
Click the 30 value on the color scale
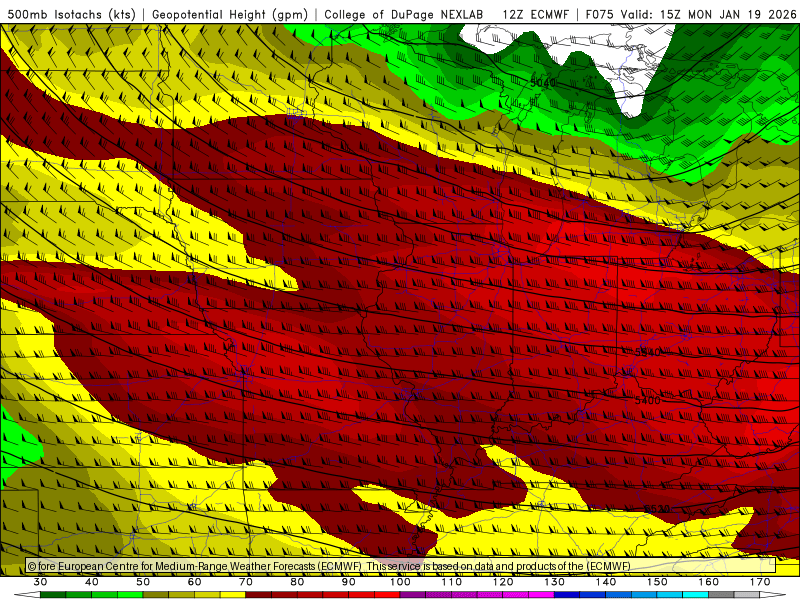[40, 582]
